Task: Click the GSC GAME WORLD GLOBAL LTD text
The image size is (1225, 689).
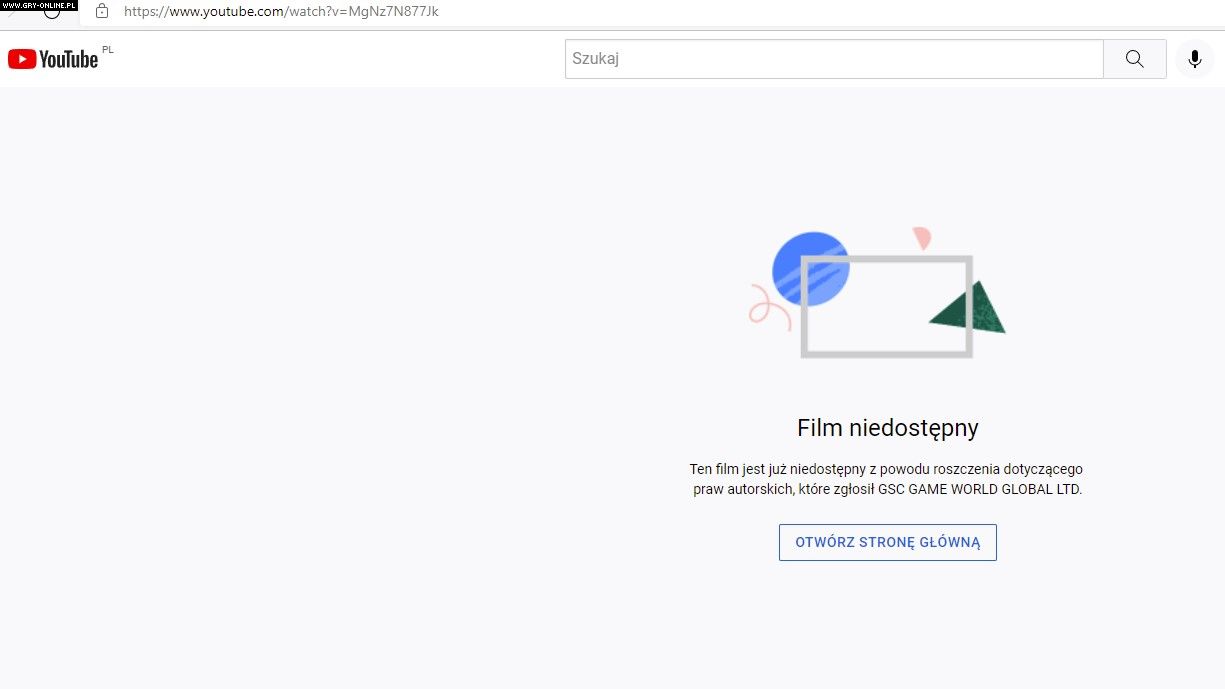Action: coord(980,489)
